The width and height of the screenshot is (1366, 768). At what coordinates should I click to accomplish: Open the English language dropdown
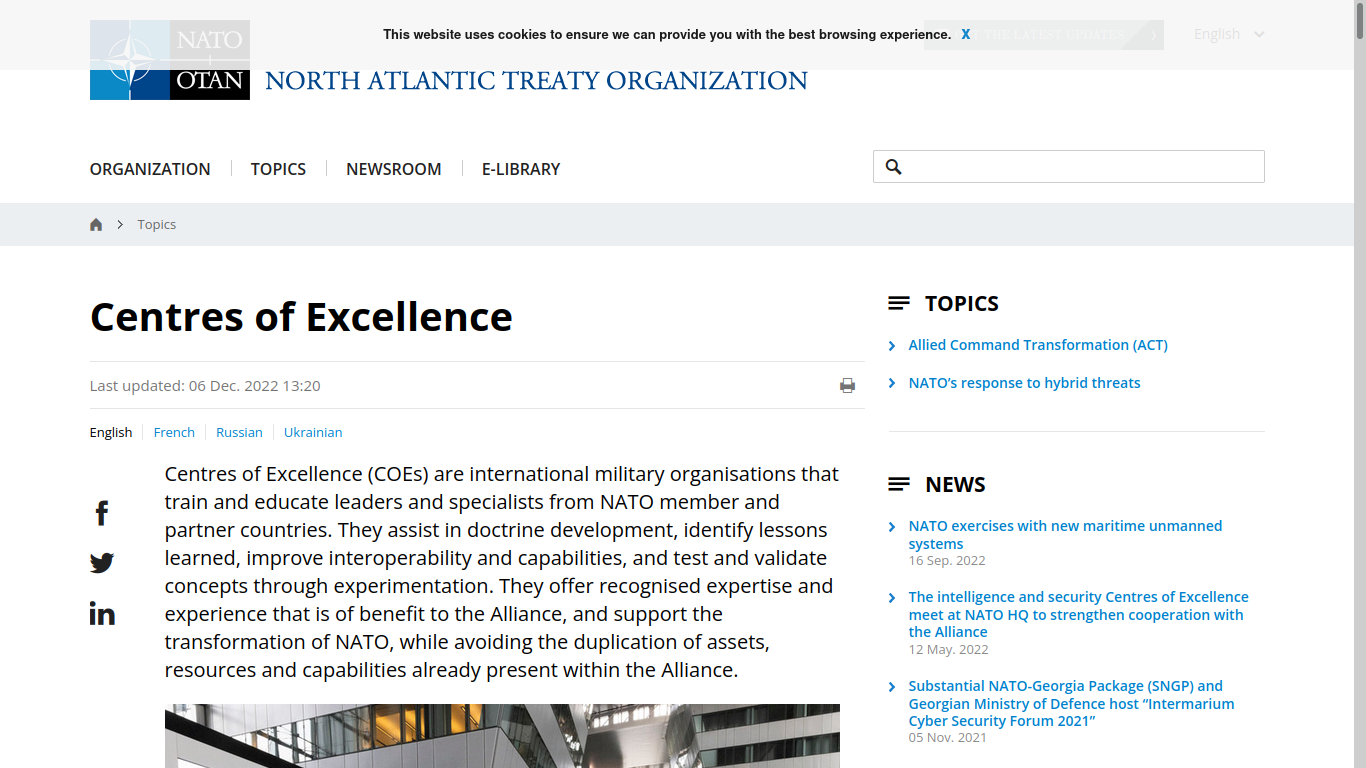coord(1229,34)
